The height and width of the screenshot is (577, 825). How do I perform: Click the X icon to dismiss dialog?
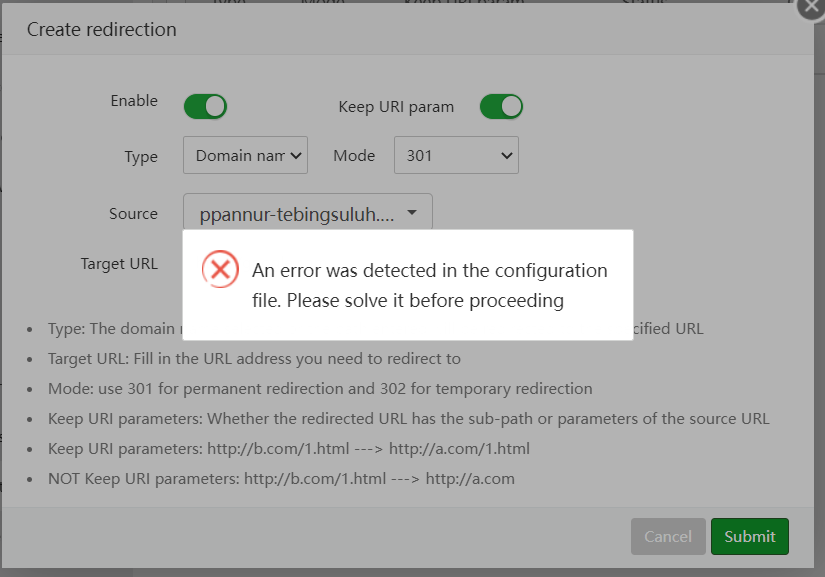click(810, 8)
